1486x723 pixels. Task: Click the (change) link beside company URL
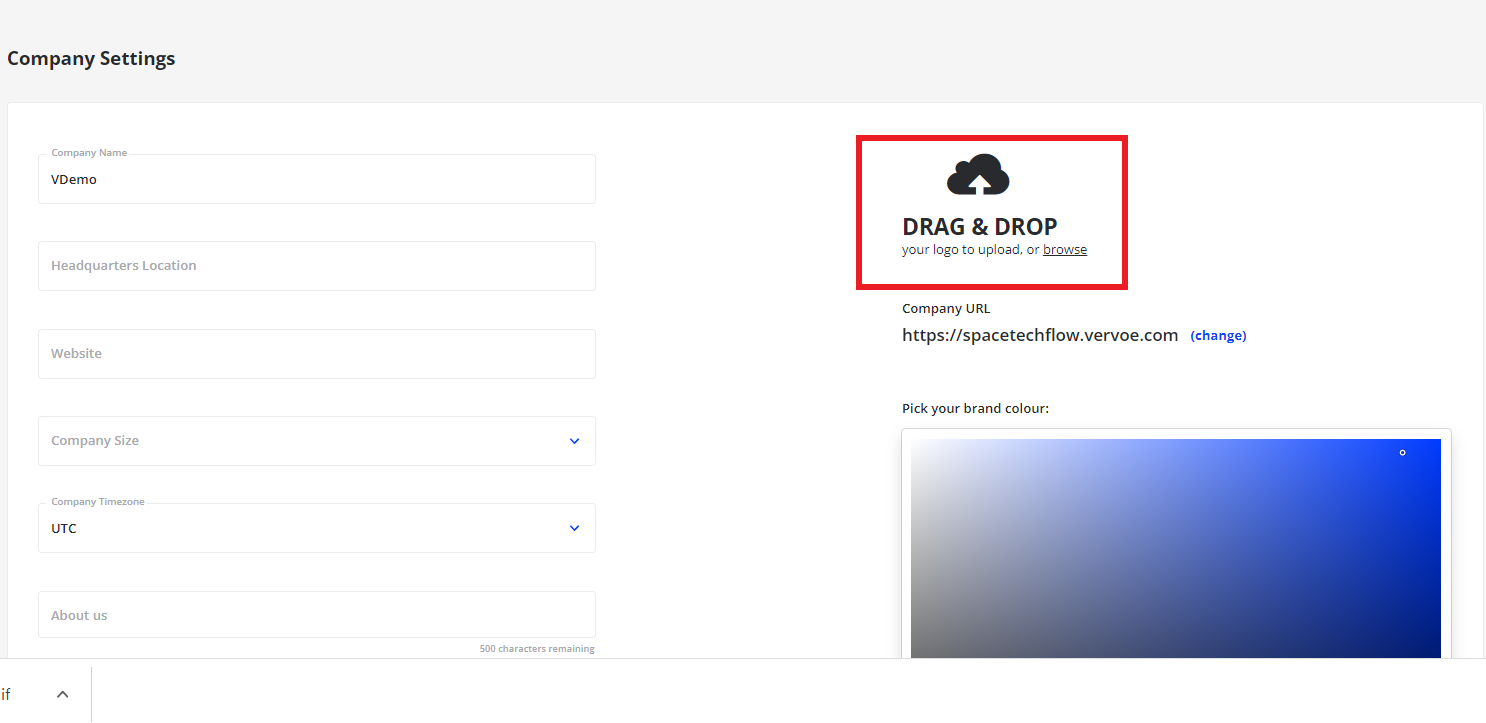[x=1218, y=336]
